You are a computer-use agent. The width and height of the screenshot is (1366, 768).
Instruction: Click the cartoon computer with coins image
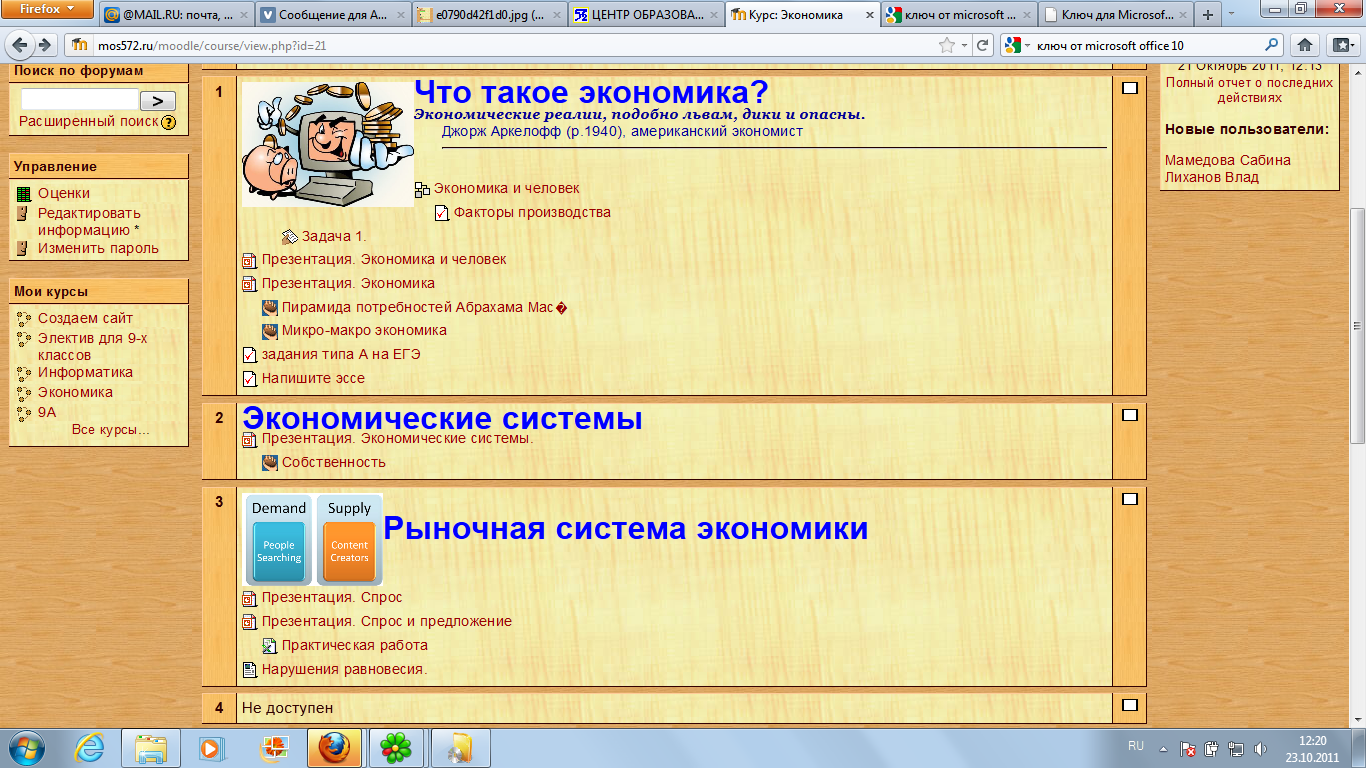(x=328, y=145)
